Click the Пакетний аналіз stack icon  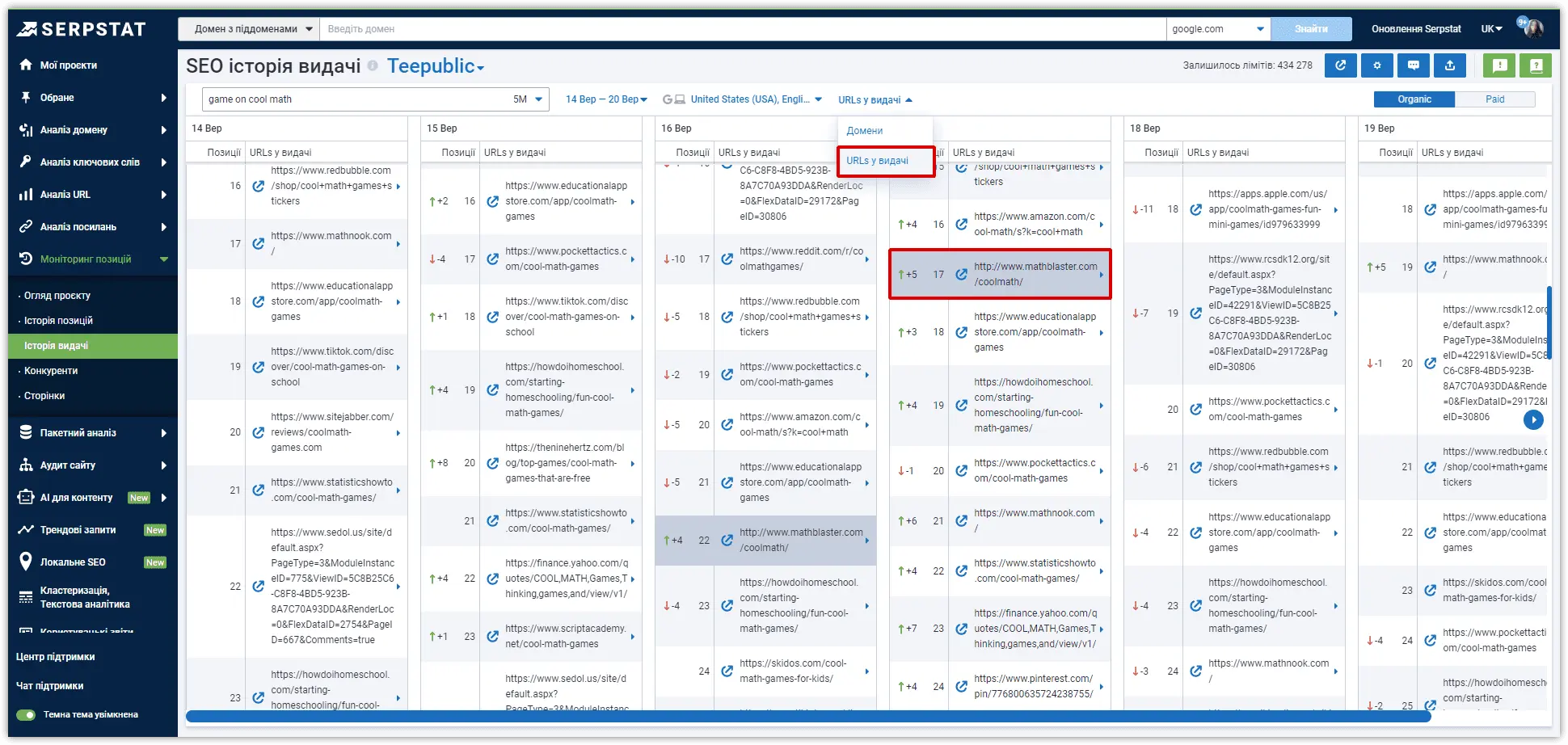pyautogui.click(x=26, y=432)
